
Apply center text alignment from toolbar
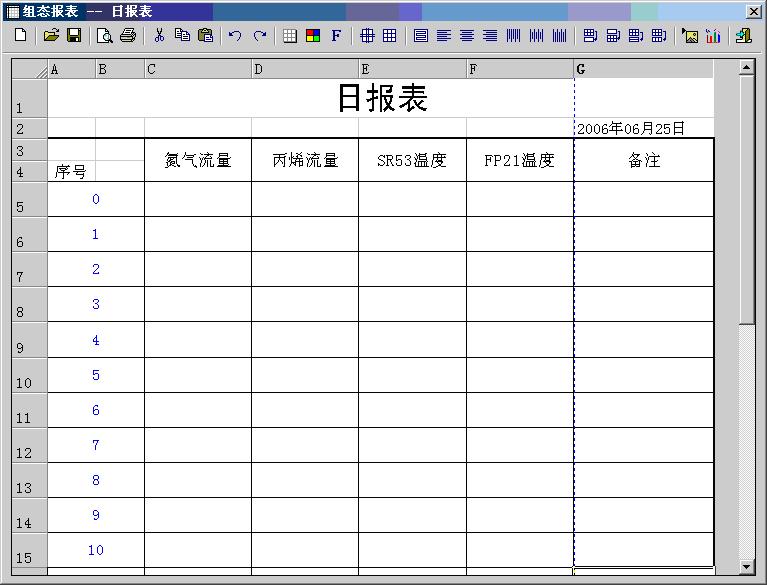467,35
